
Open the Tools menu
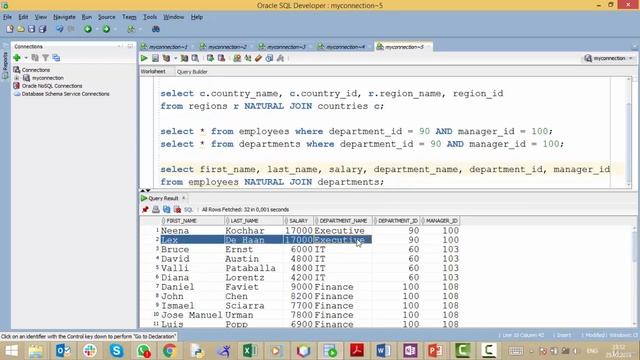click(150, 17)
